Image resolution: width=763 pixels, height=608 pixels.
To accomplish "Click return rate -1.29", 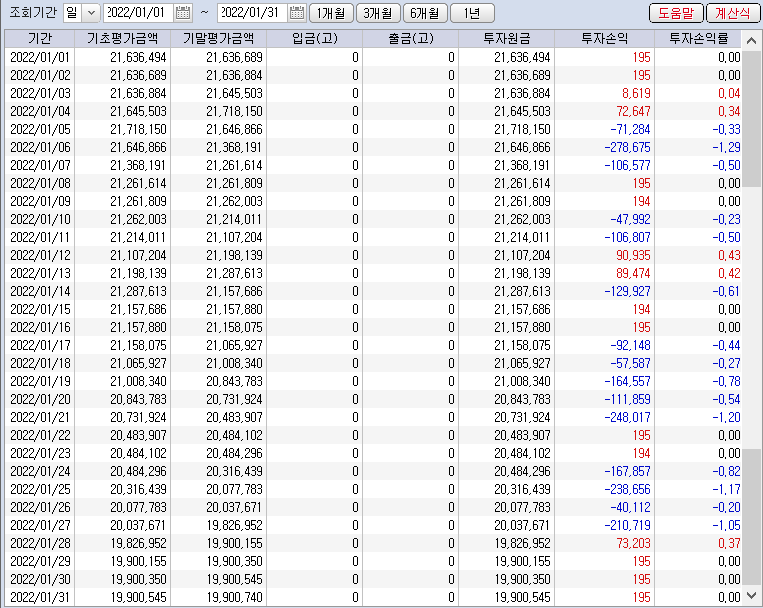I will click(726, 147).
